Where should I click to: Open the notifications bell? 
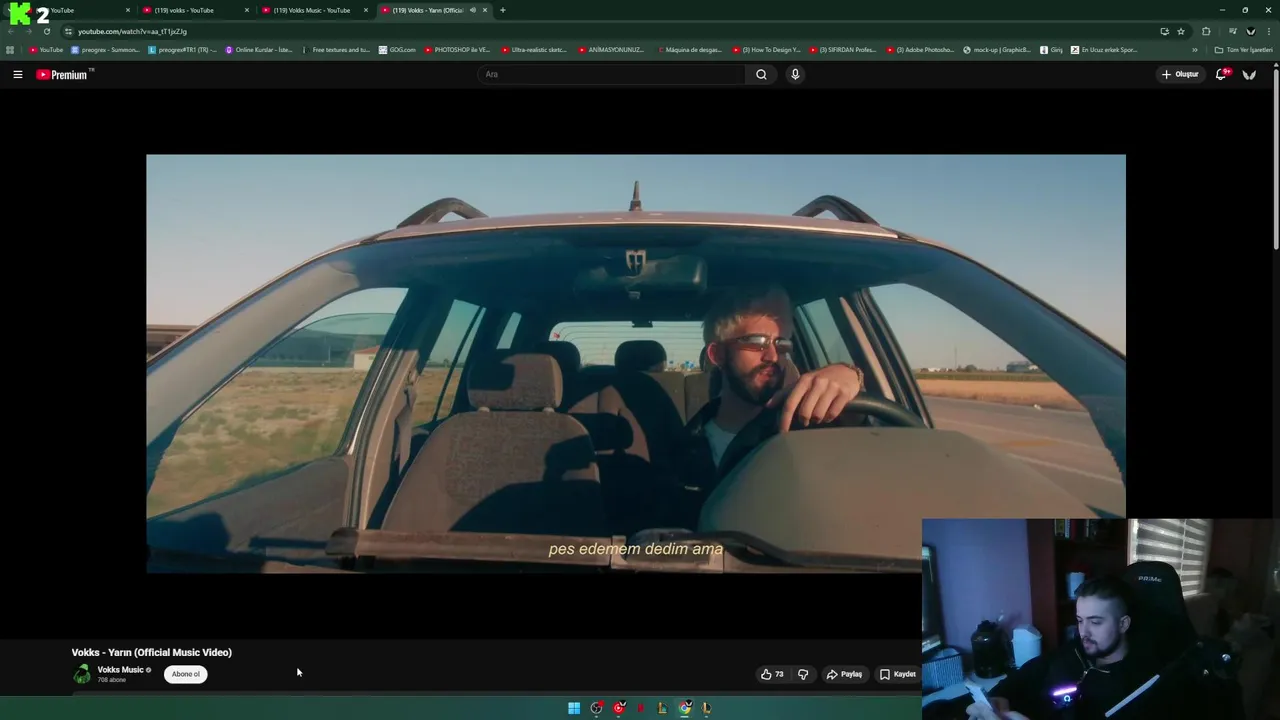pos(1221,74)
